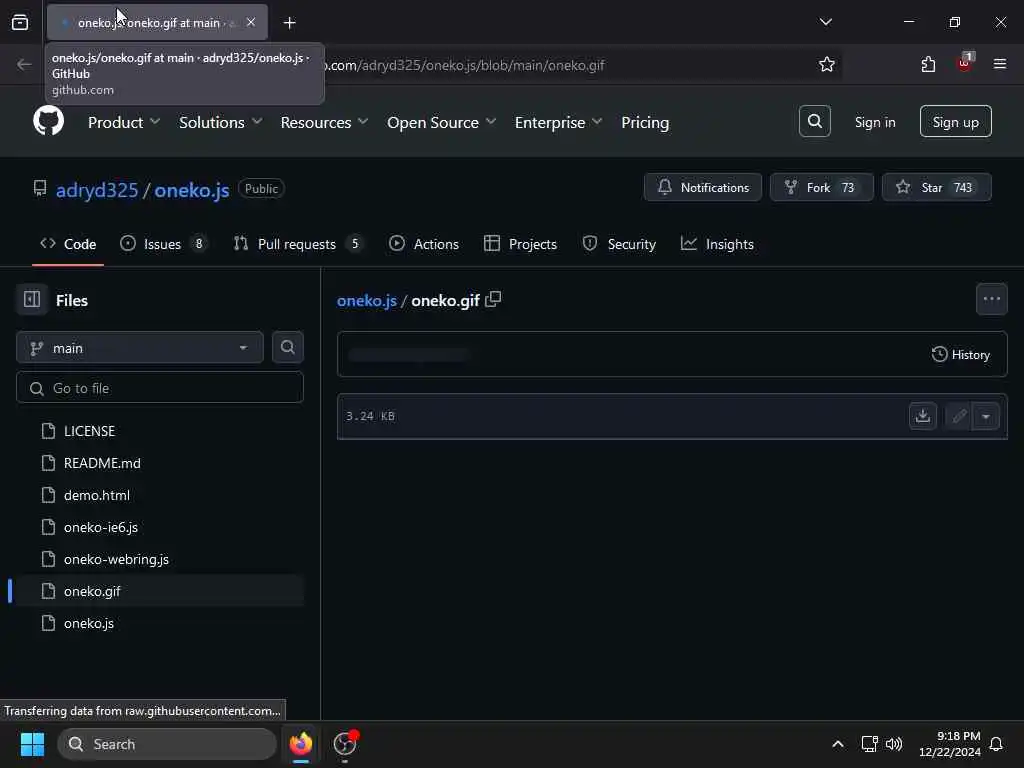Image resolution: width=1024 pixels, height=768 pixels.
Task: Switch to the Insights tab
Action: coord(717,244)
